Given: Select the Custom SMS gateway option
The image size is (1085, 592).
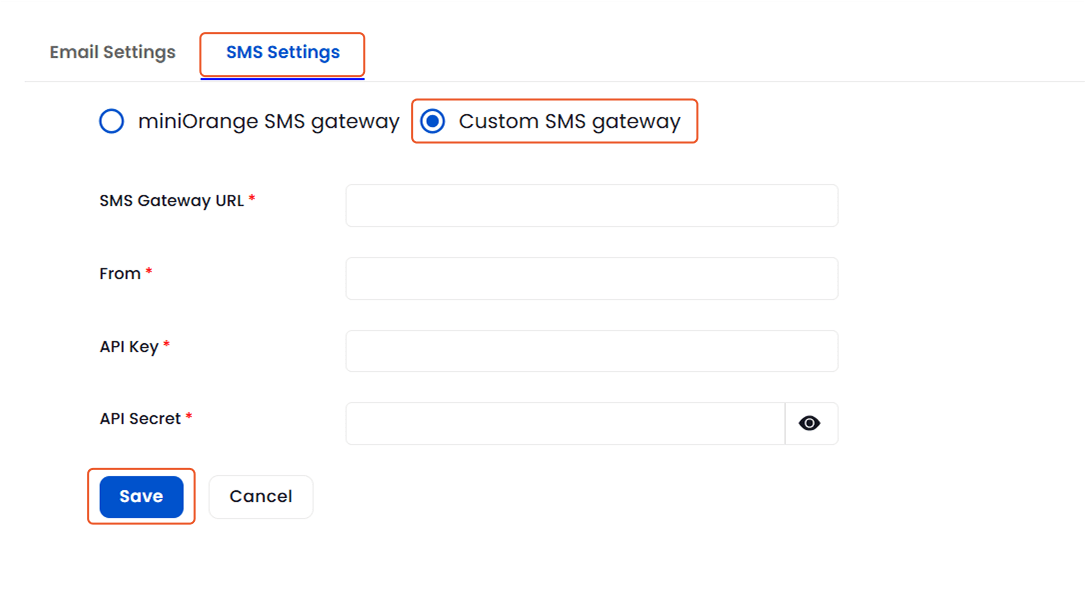Looking at the screenshot, I should [x=432, y=121].
